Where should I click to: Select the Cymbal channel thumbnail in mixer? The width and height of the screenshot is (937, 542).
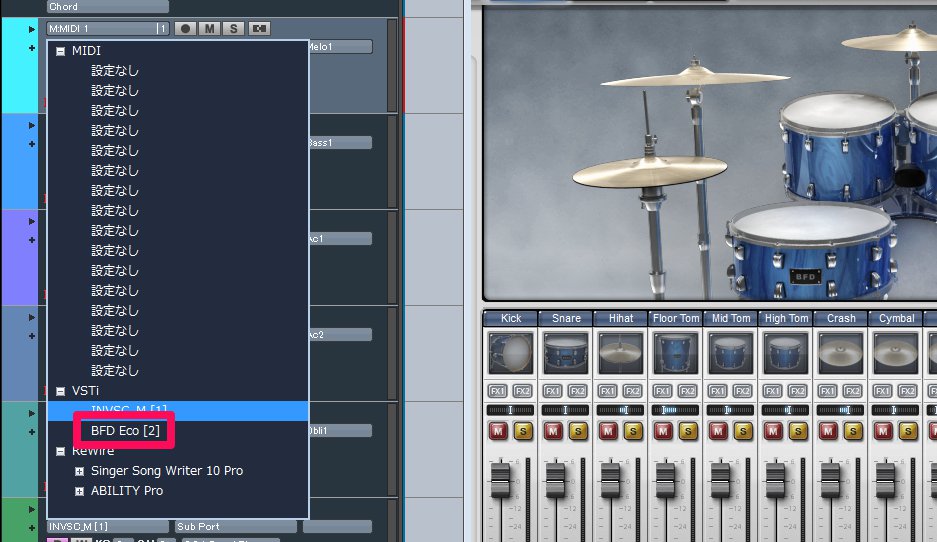pyautogui.click(x=895, y=353)
